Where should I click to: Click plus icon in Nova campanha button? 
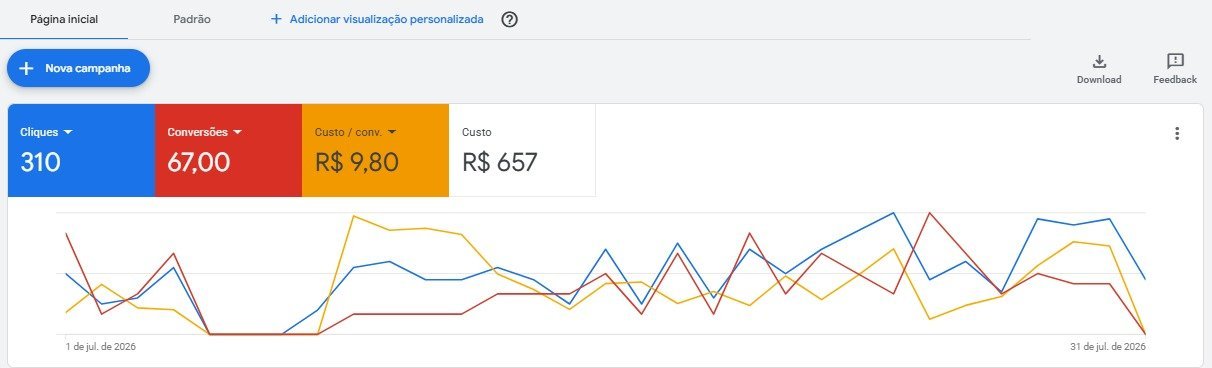point(27,68)
